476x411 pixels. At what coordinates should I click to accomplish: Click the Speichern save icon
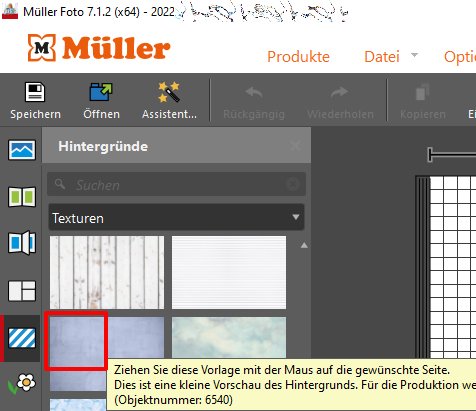point(35,92)
